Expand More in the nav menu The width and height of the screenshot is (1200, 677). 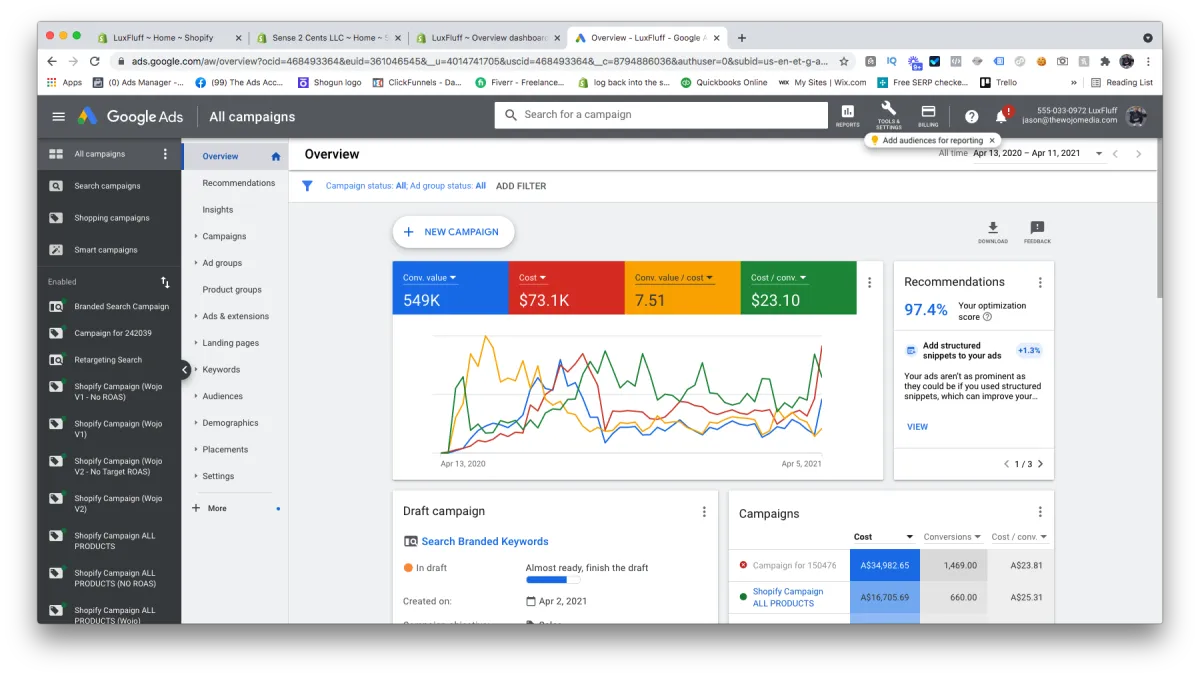(210, 509)
